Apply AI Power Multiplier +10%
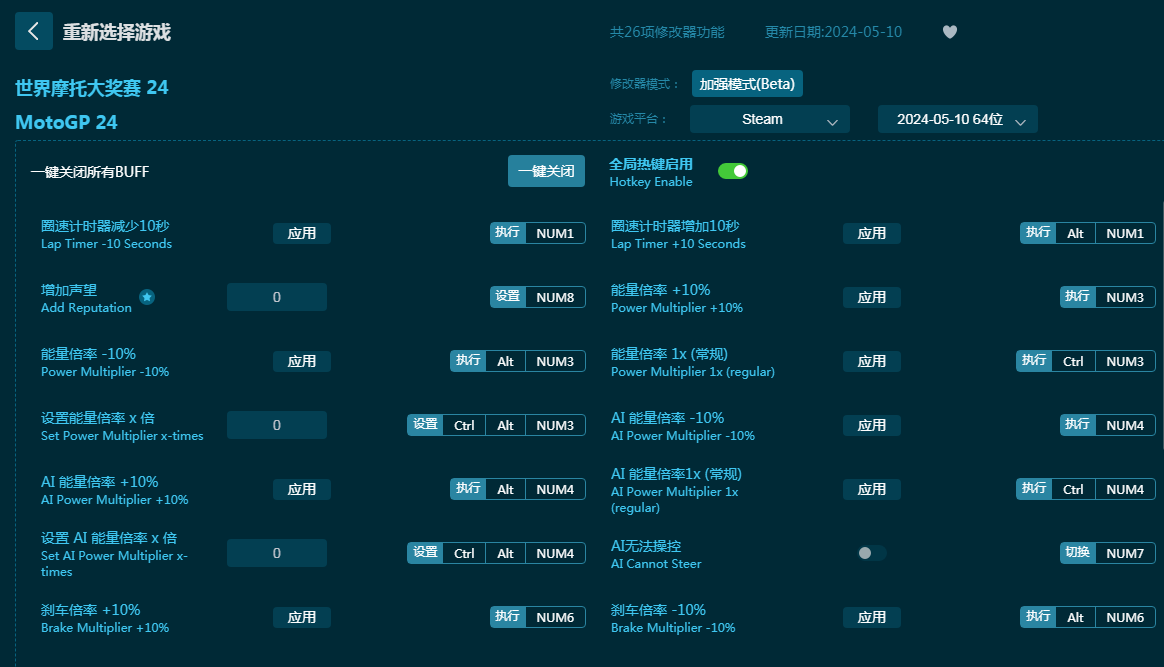Image resolution: width=1164 pixels, height=667 pixels. coord(301,489)
